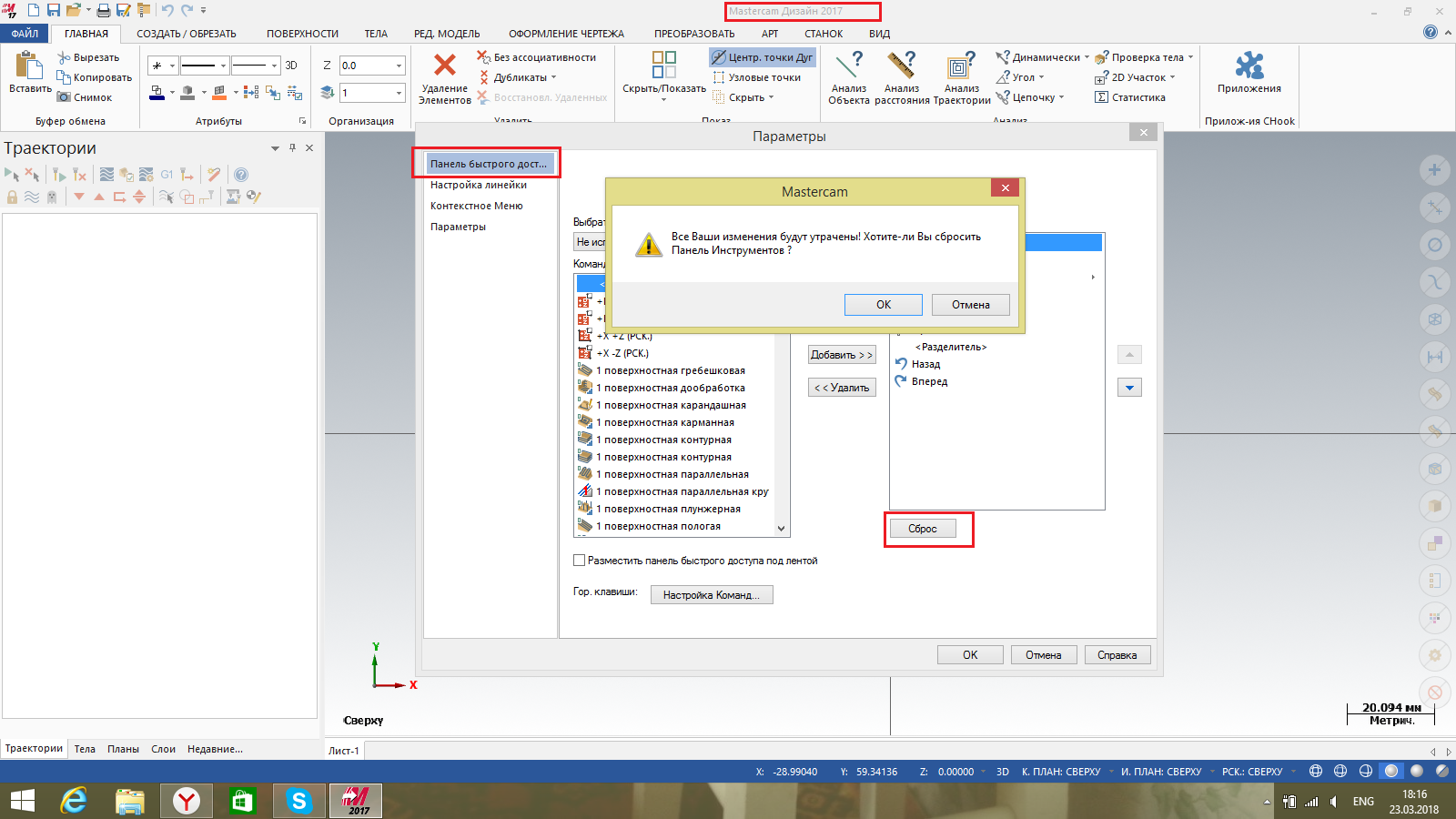Image resolution: width=1456 pixels, height=819 pixels.
Task: Click the Приложения add-ins icon
Action: (x=1249, y=65)
